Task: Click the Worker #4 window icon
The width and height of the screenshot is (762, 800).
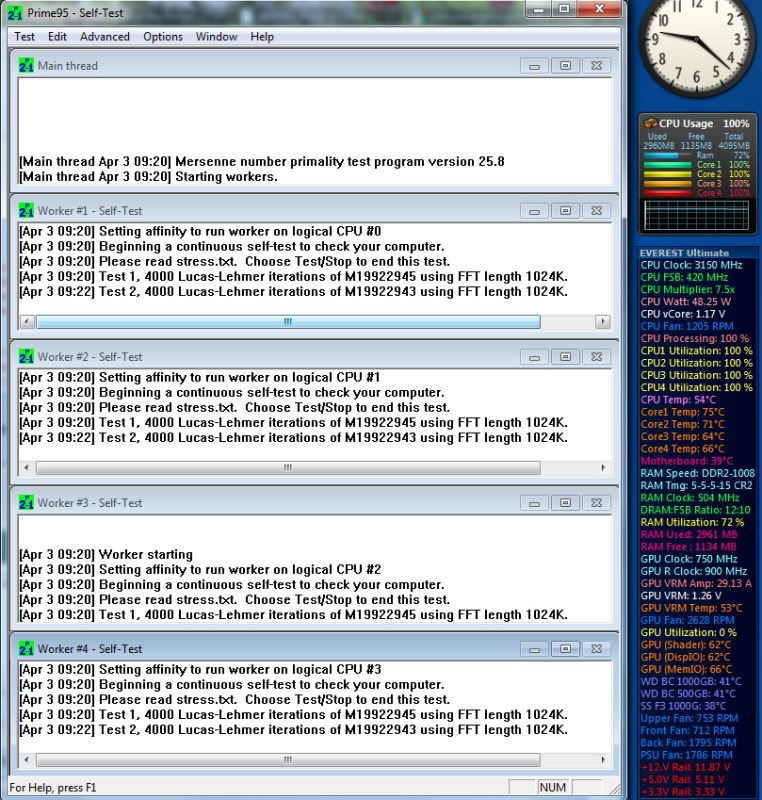Action: click(x=27, y=649)
